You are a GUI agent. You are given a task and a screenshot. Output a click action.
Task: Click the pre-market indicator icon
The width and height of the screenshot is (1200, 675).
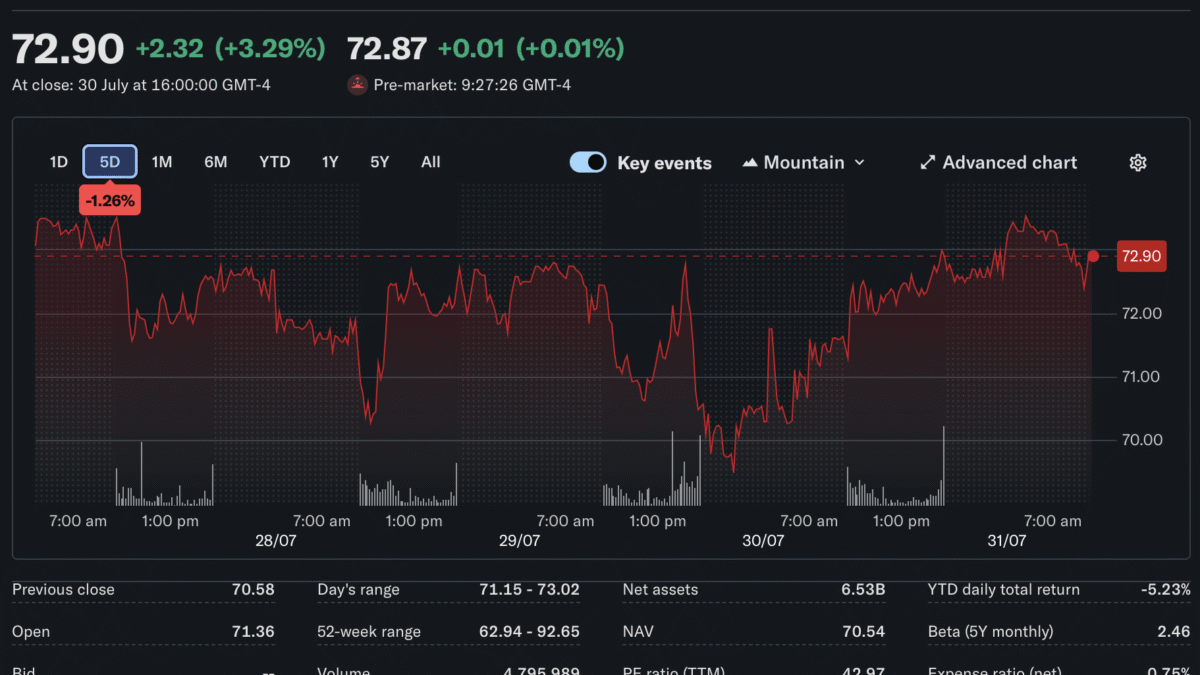click(357, 85)
